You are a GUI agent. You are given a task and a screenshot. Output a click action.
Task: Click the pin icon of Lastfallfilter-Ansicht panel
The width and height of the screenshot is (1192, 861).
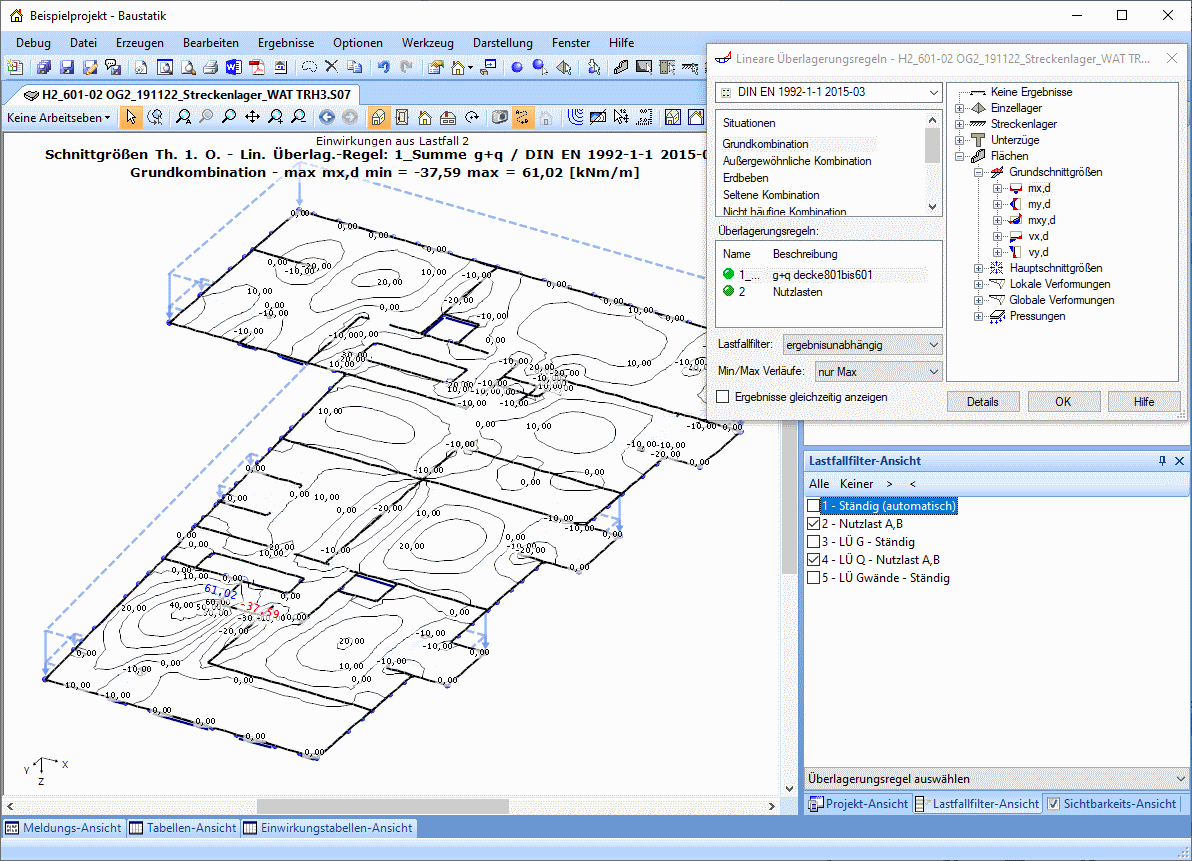coord(1162,461)
